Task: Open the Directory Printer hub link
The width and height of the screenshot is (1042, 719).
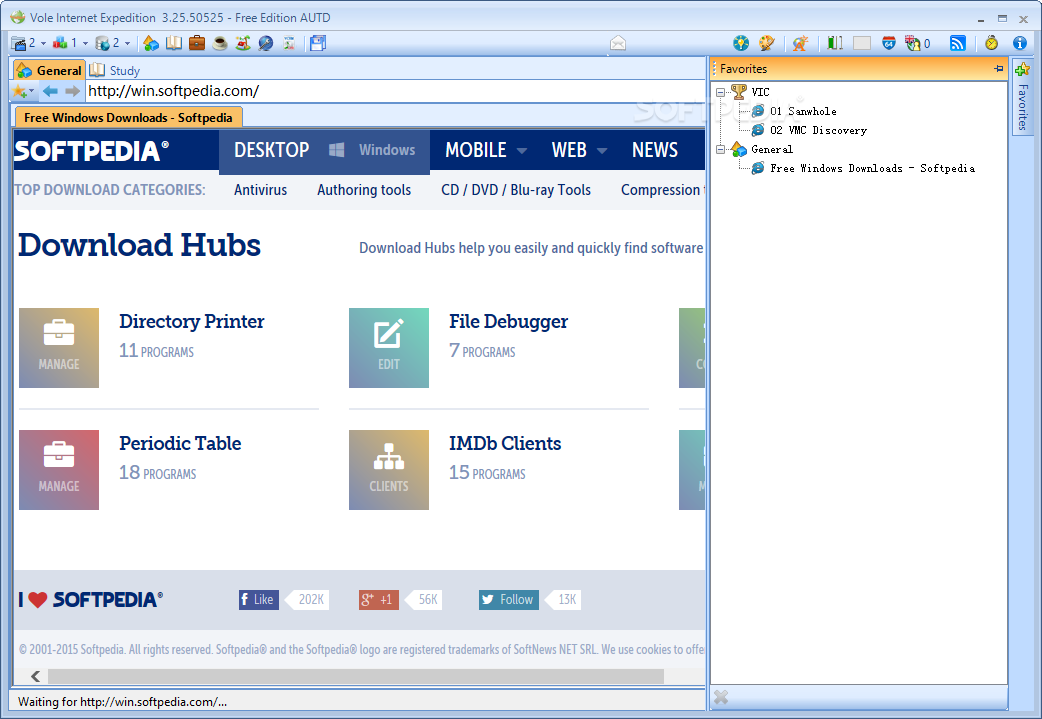Action: point(191,322)
